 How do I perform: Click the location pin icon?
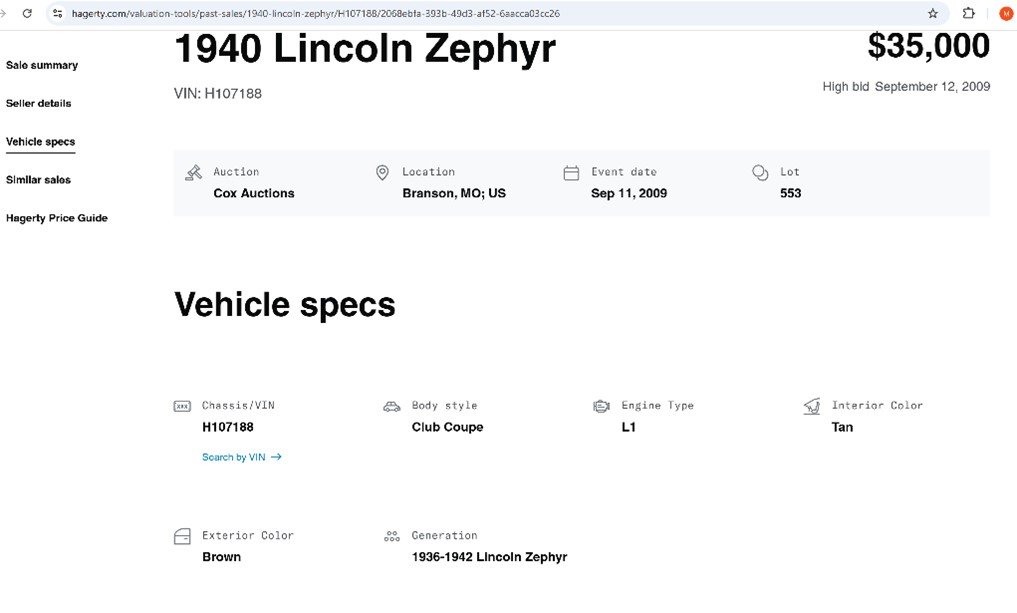point(382,173)
